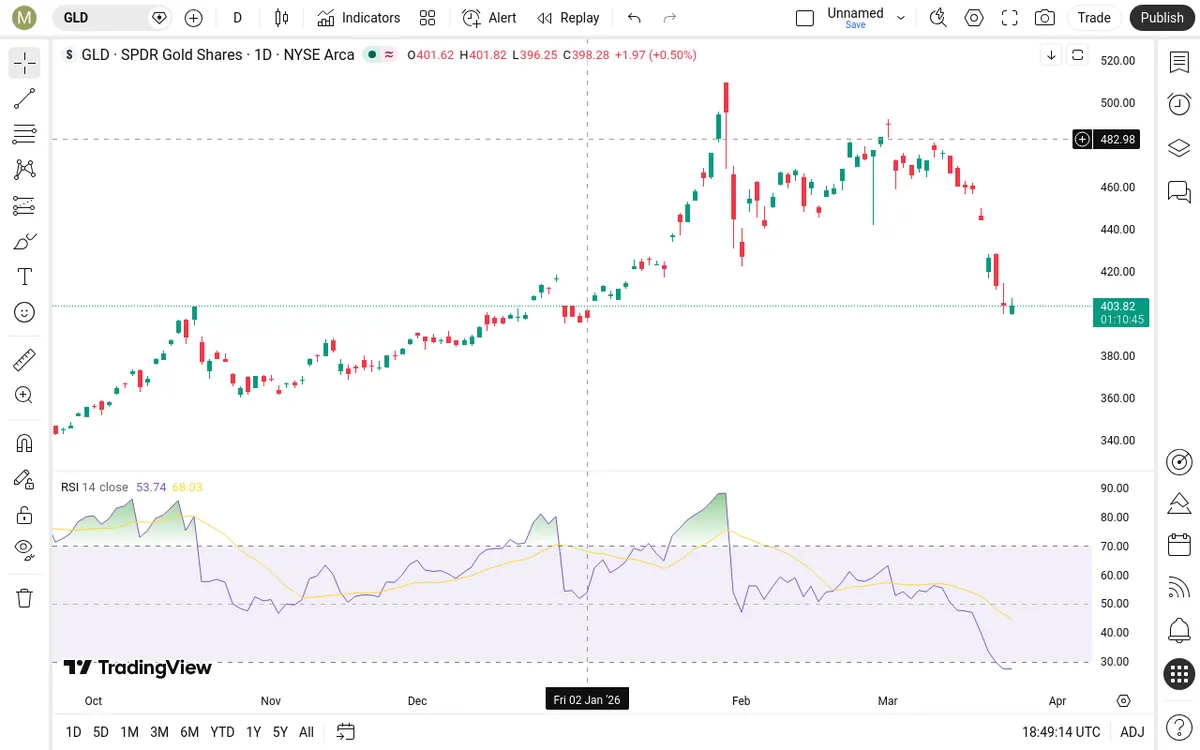The height and width of the screenshot is (750, 1200).
Task: Select the 5D time range
Action: click(x=101, y=732)
